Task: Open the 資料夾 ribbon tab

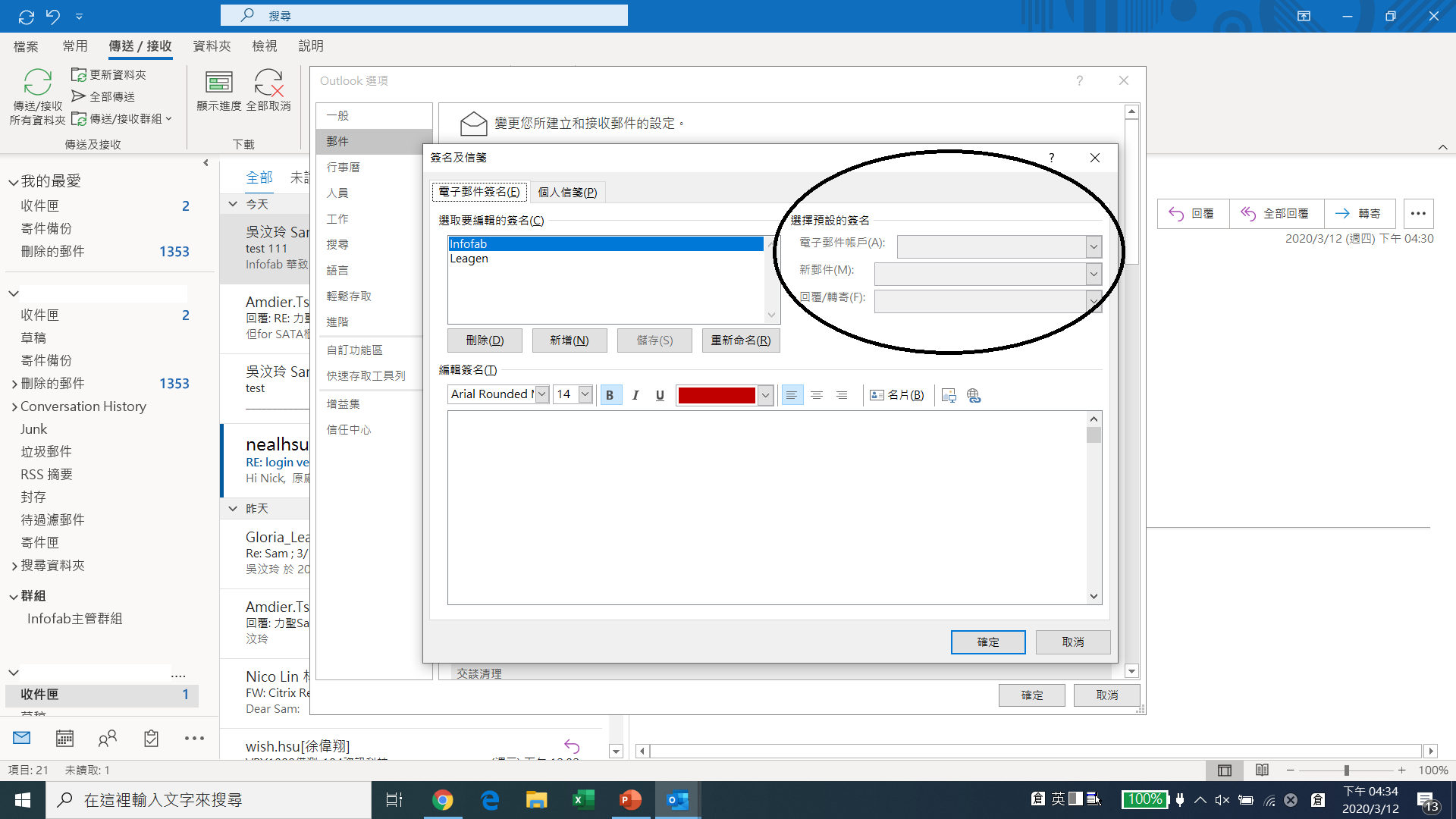Action: pyautogui.click(x=212, y=46)
